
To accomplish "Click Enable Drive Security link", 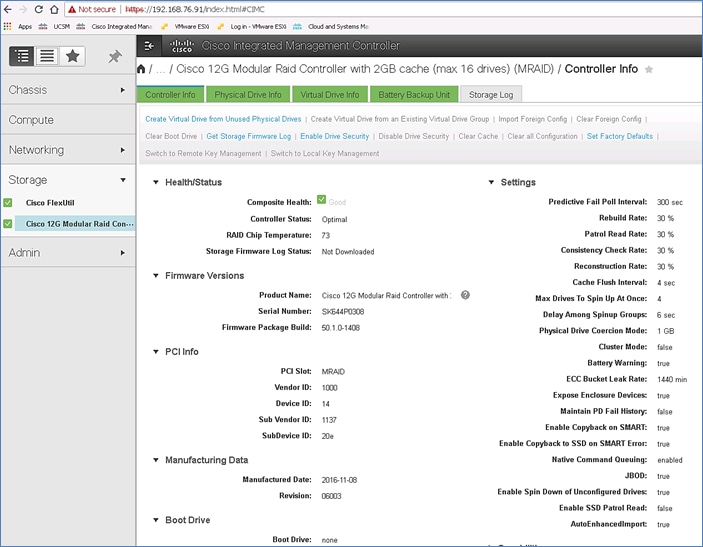I will (x=334, y=136).
